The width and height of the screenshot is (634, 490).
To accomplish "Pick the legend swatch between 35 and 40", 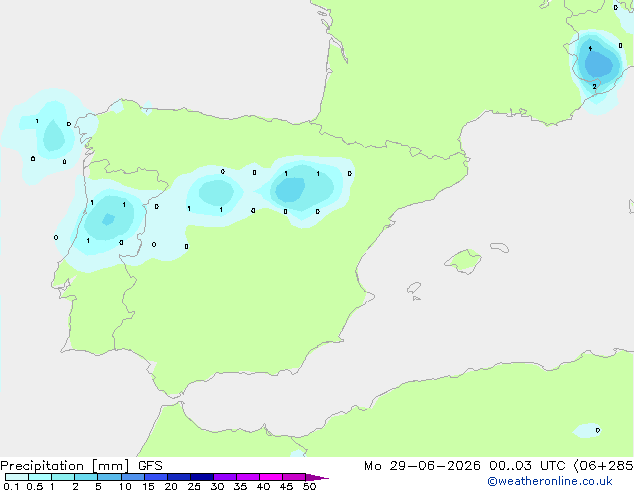I will pyautogui.click(x=247, y=477).
